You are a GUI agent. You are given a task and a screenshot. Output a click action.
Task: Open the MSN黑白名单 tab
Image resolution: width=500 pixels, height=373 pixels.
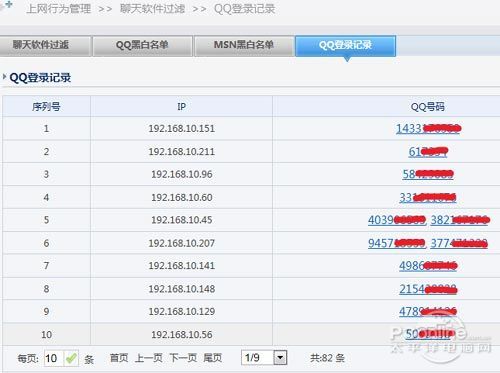[x=244, y=45]
